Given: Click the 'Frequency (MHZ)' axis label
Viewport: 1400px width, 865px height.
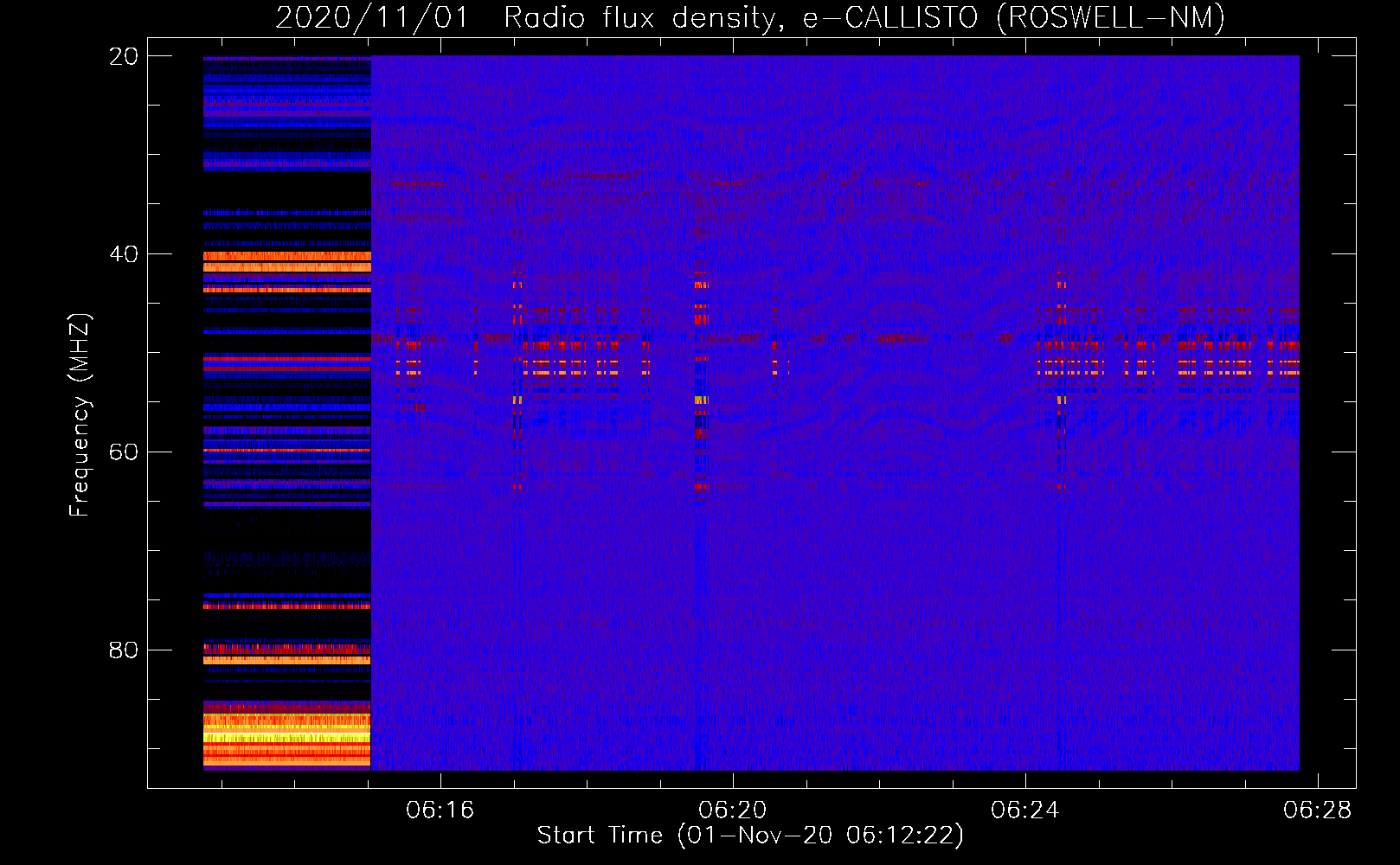Looking at the screenshot, I should tap(80, 415).
